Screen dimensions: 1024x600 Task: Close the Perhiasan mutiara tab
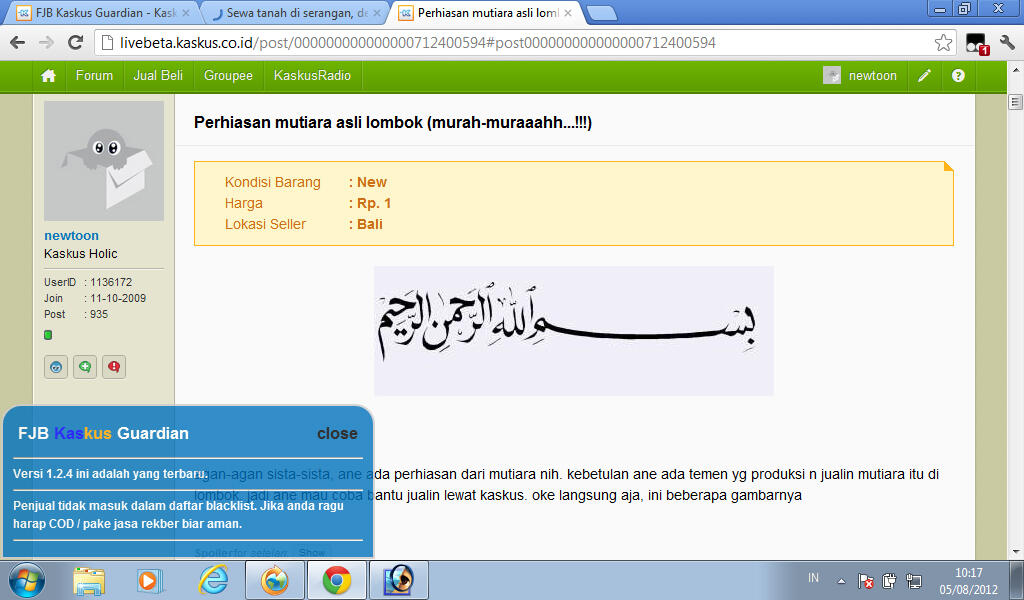click(568, 13)
